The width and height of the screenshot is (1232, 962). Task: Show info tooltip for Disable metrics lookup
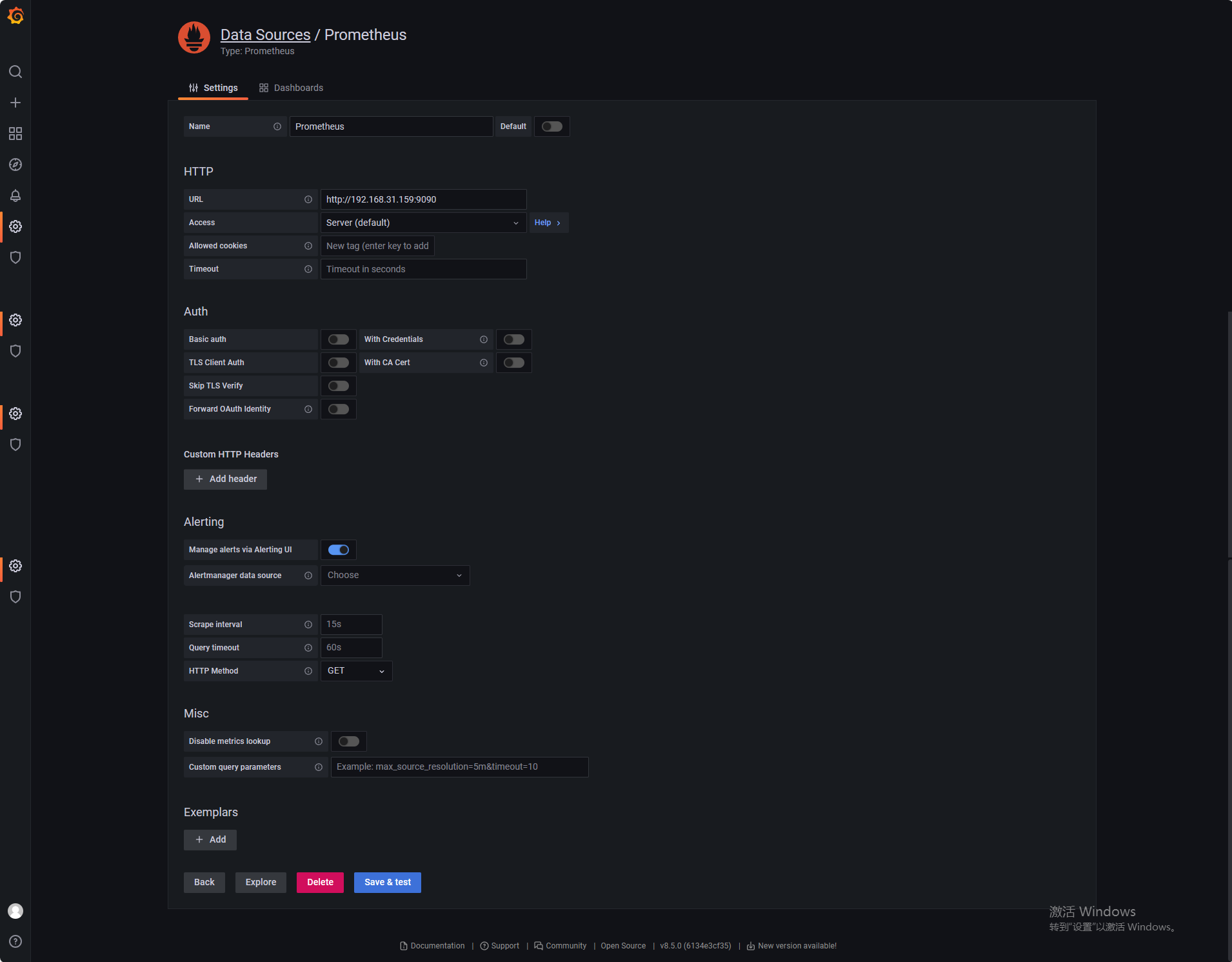coord(319,741)
